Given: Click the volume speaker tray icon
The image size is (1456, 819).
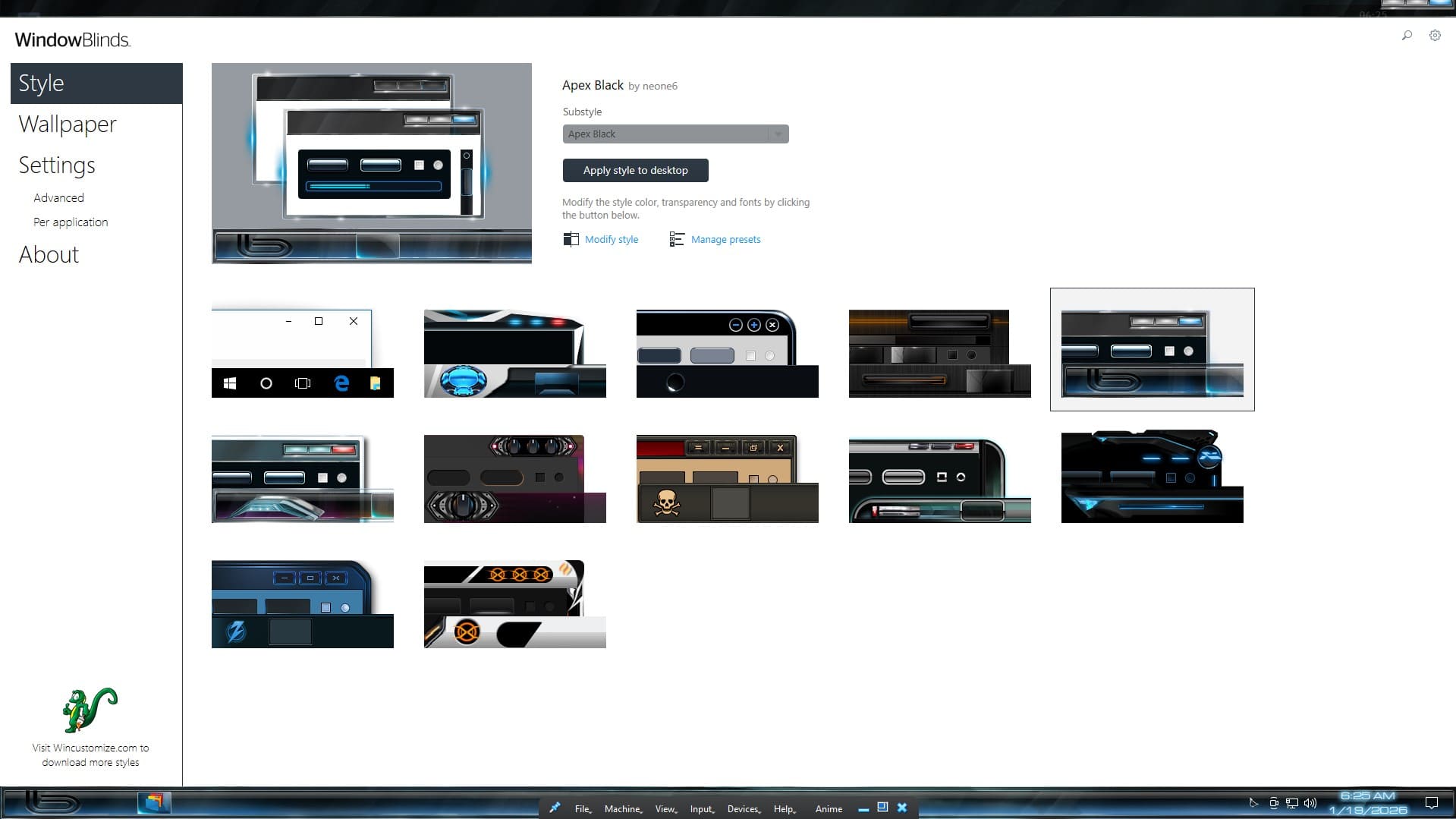Looking at the screenshot, I should coord(1310,803).
